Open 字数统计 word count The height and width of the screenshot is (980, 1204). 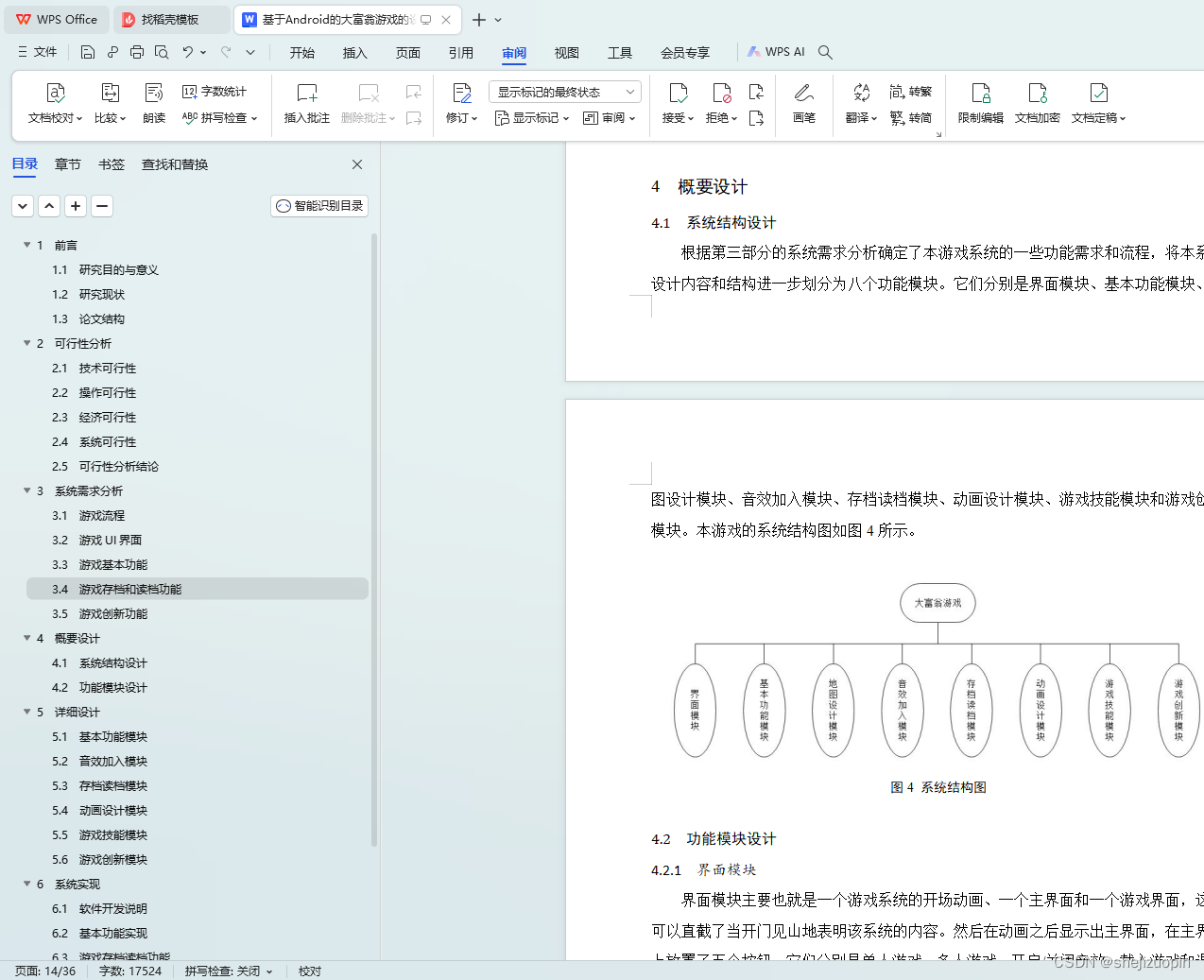click(215, 92)
